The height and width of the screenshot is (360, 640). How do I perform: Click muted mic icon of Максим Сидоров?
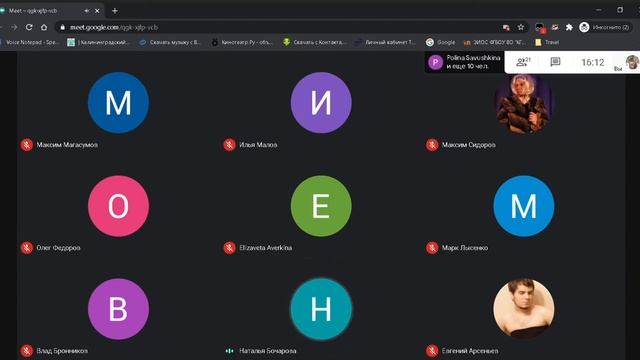pyautogui.click(x=432, y=145)
